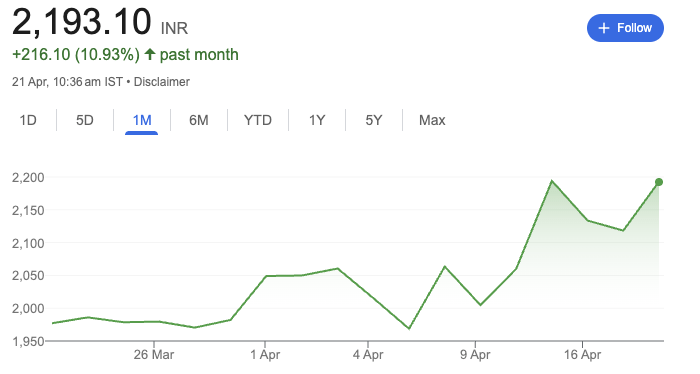The height and width of the screenshot is (374, 700).
Task: Click the plus icon on Follow button
Action: pyautogui.click(x=604, y=28)
